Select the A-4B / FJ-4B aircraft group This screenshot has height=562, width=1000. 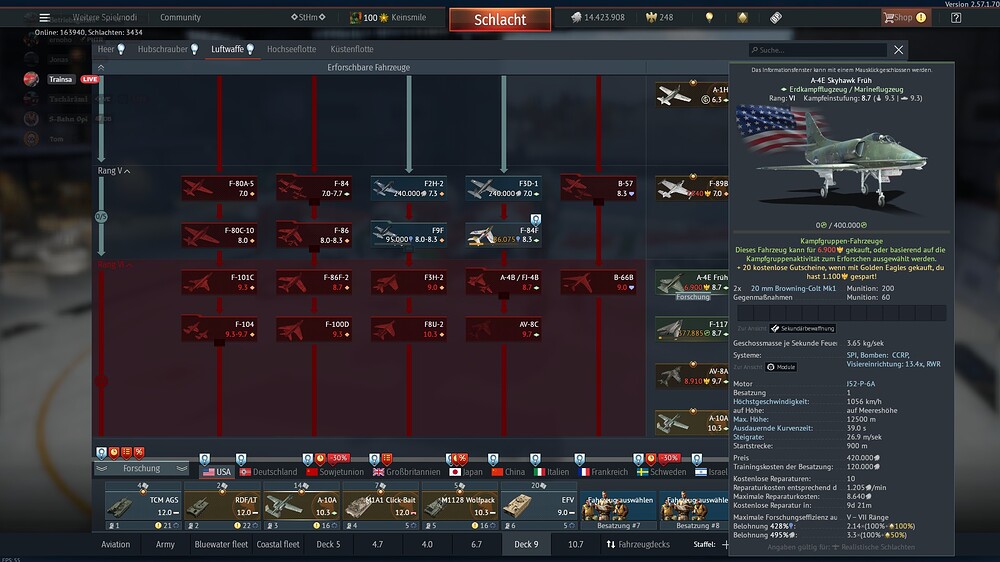click(504, 283)
